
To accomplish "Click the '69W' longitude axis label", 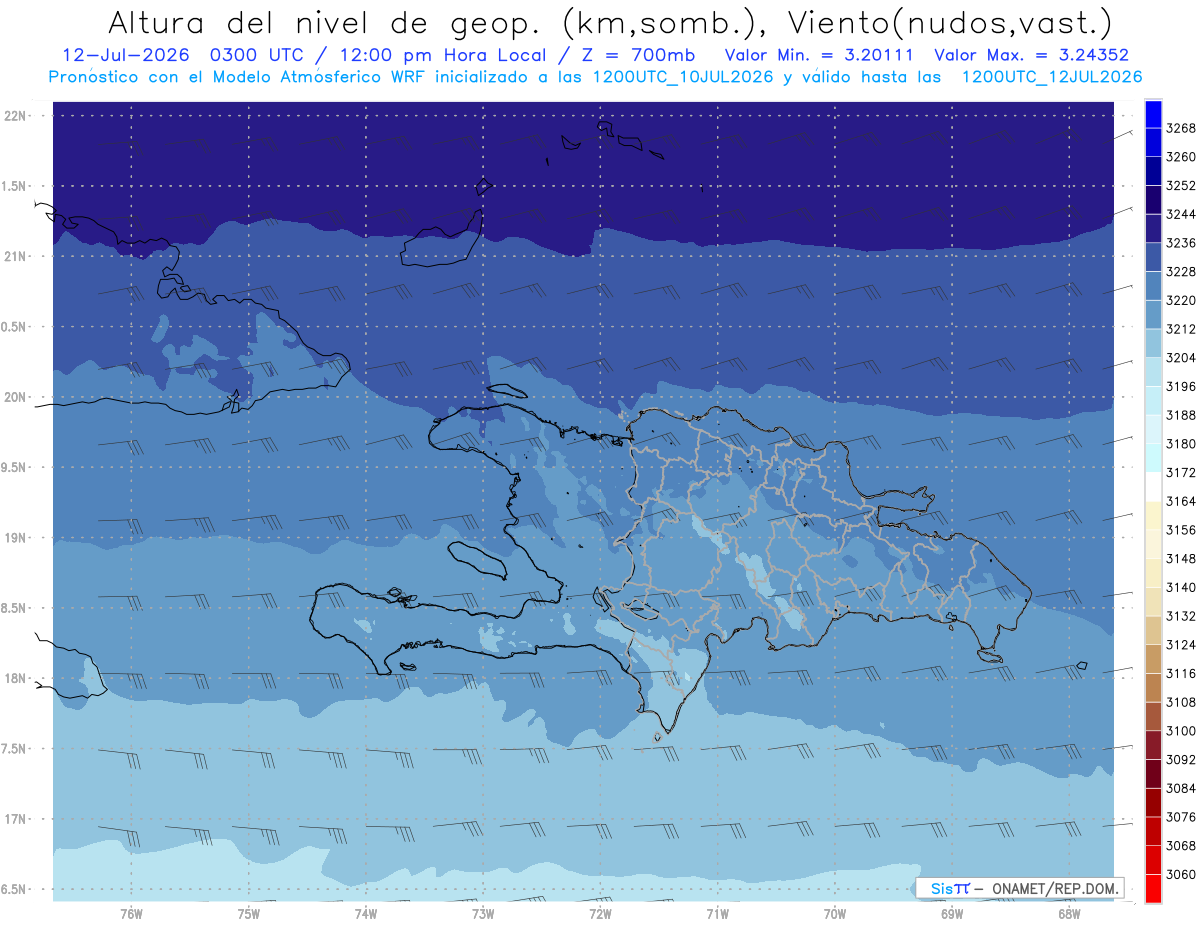I will [x=952, y=914].
